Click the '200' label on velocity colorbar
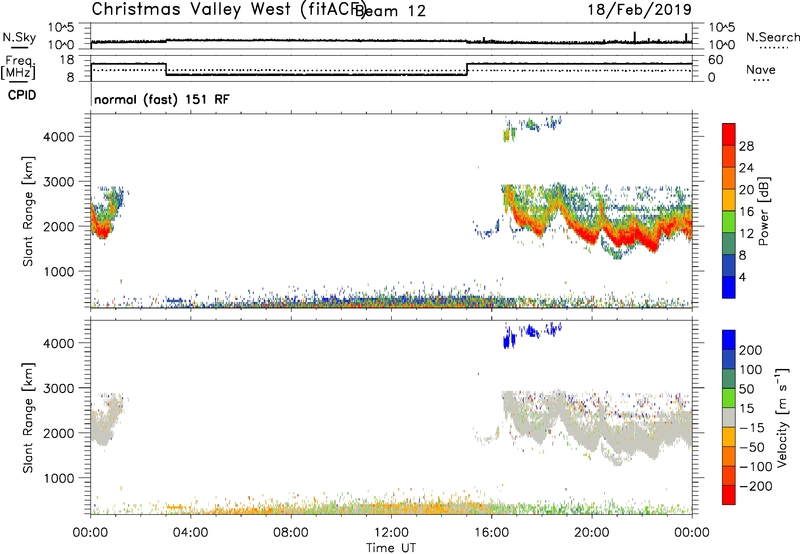The image size is (800, 554). pyautogui.click(x=751, y=350)
